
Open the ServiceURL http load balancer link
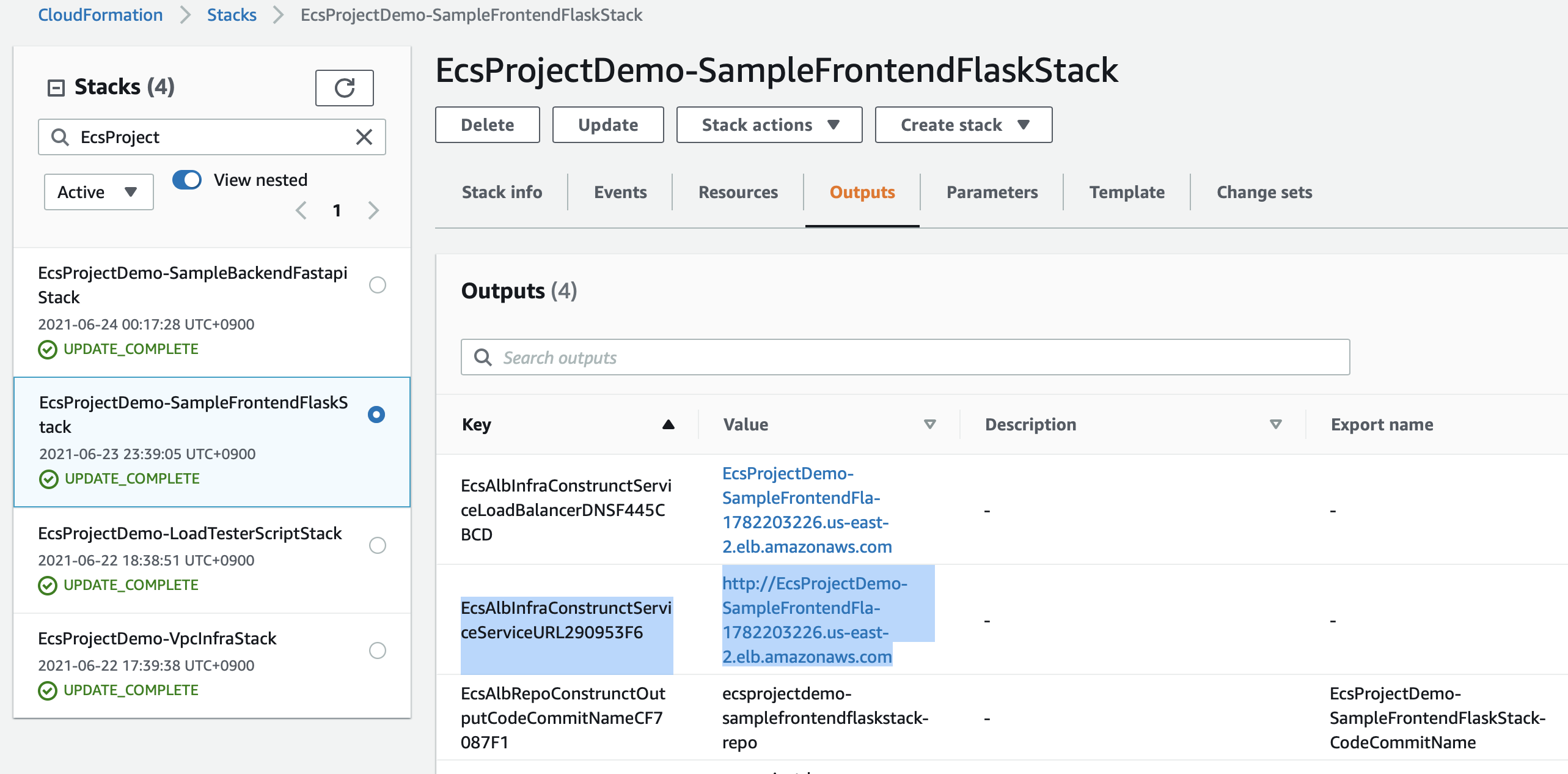813,620
